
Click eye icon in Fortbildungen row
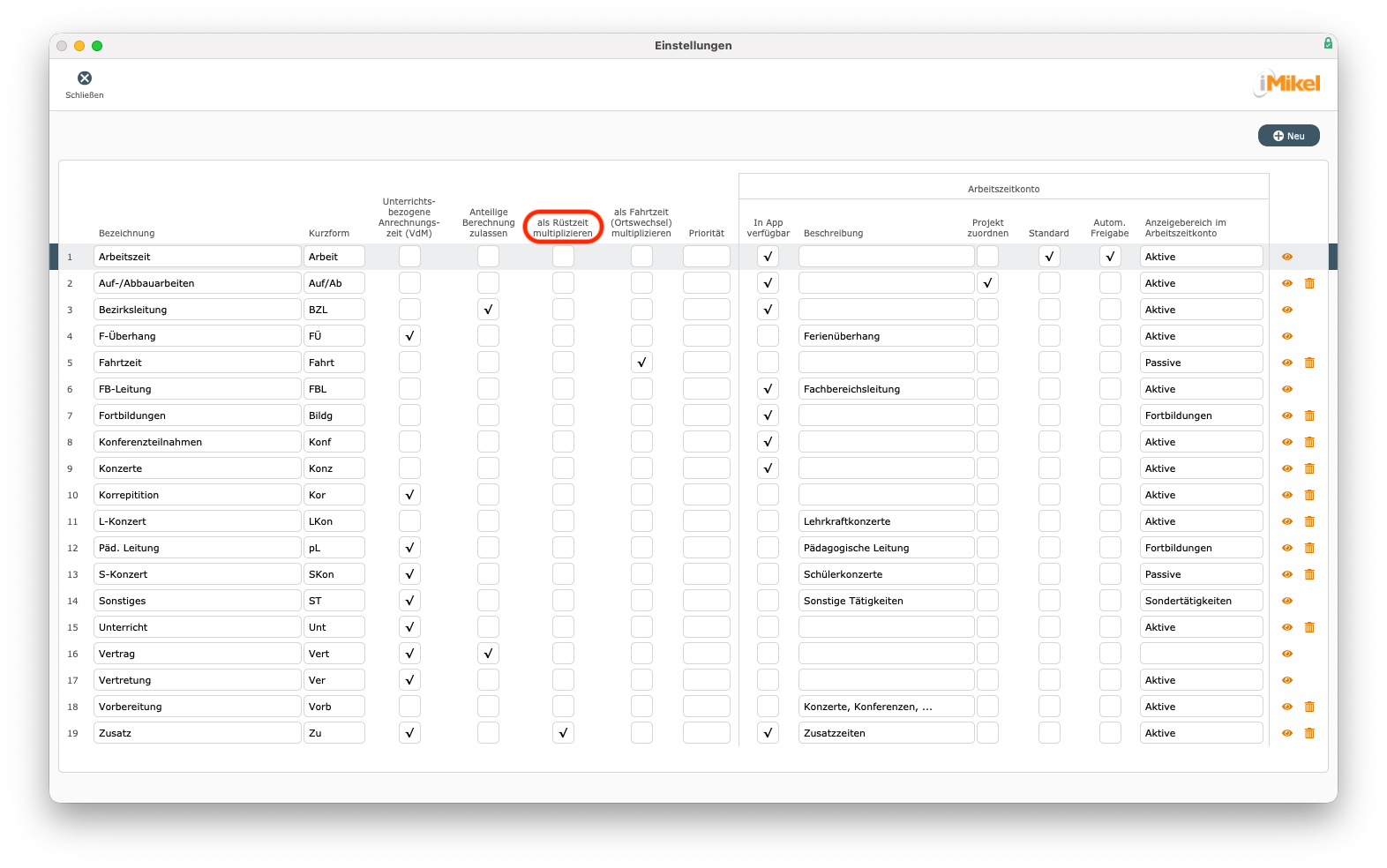click(1287, 415)
